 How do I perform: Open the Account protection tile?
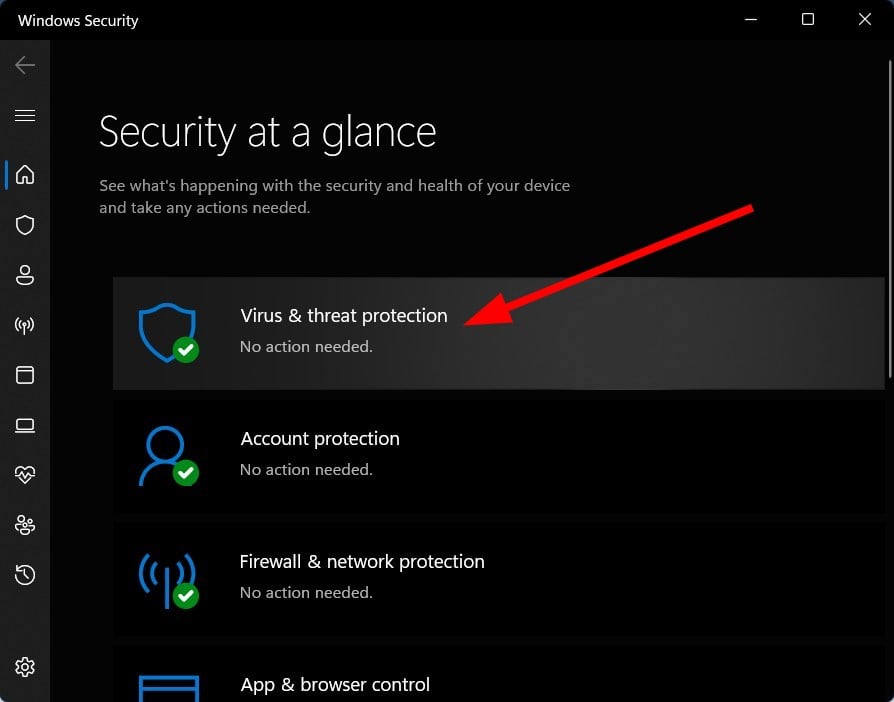pyautogui.click(x=498, y=456)
